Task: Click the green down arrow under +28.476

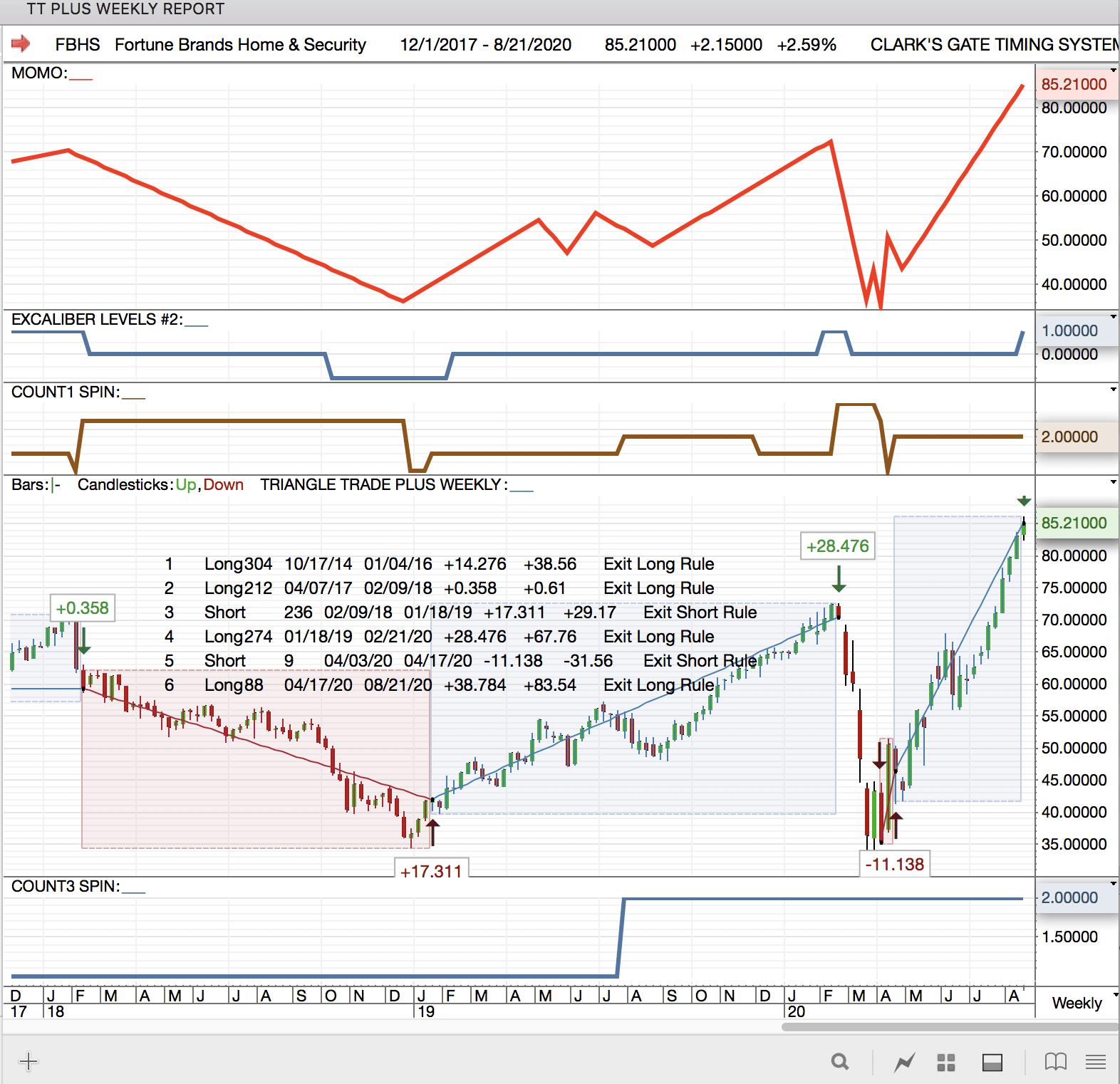Action: 839,579
